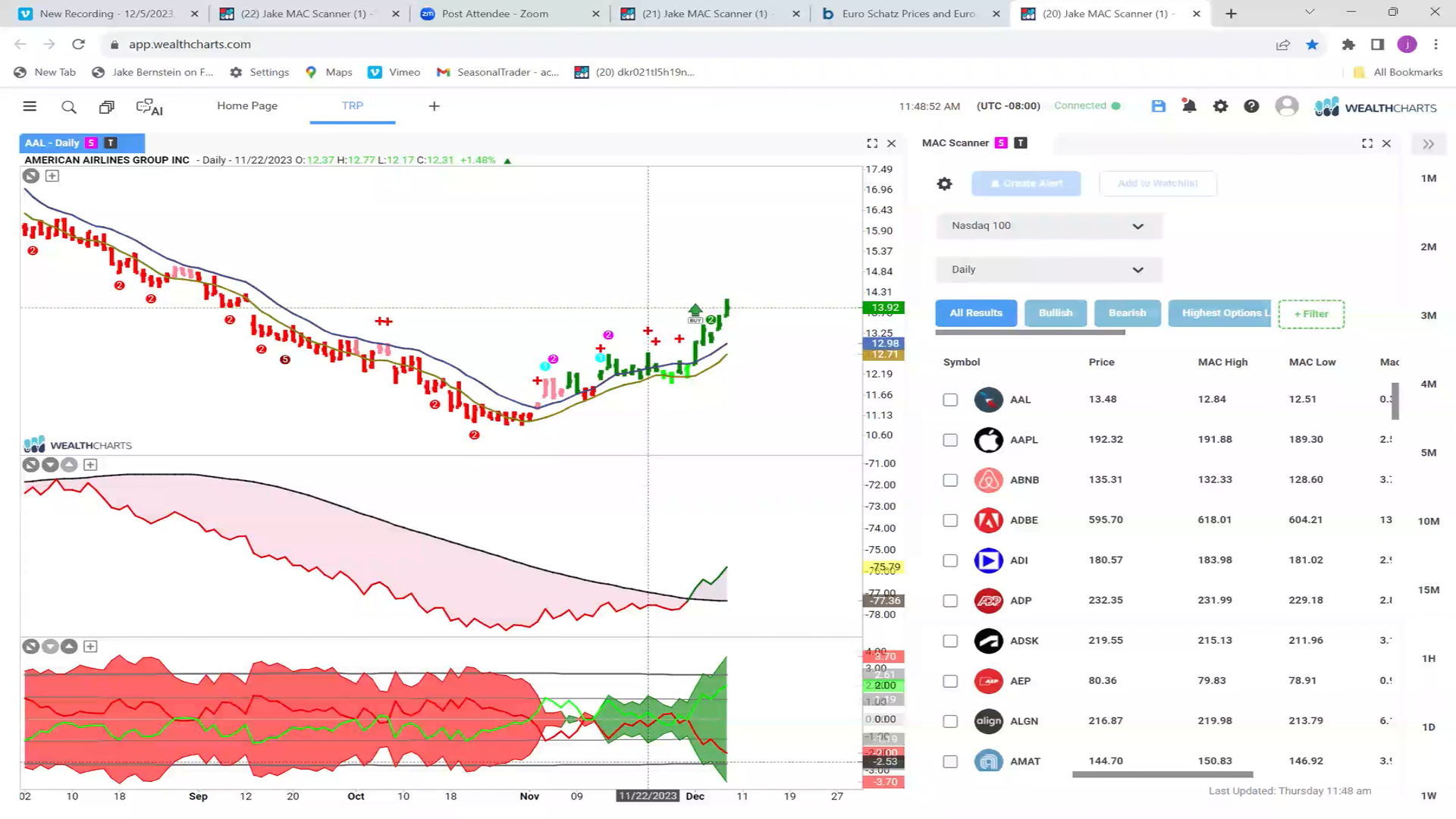Collapse the right sidebar with double chevron
The height and width of the screenshot is (819, 1456).
(1429, 144)
